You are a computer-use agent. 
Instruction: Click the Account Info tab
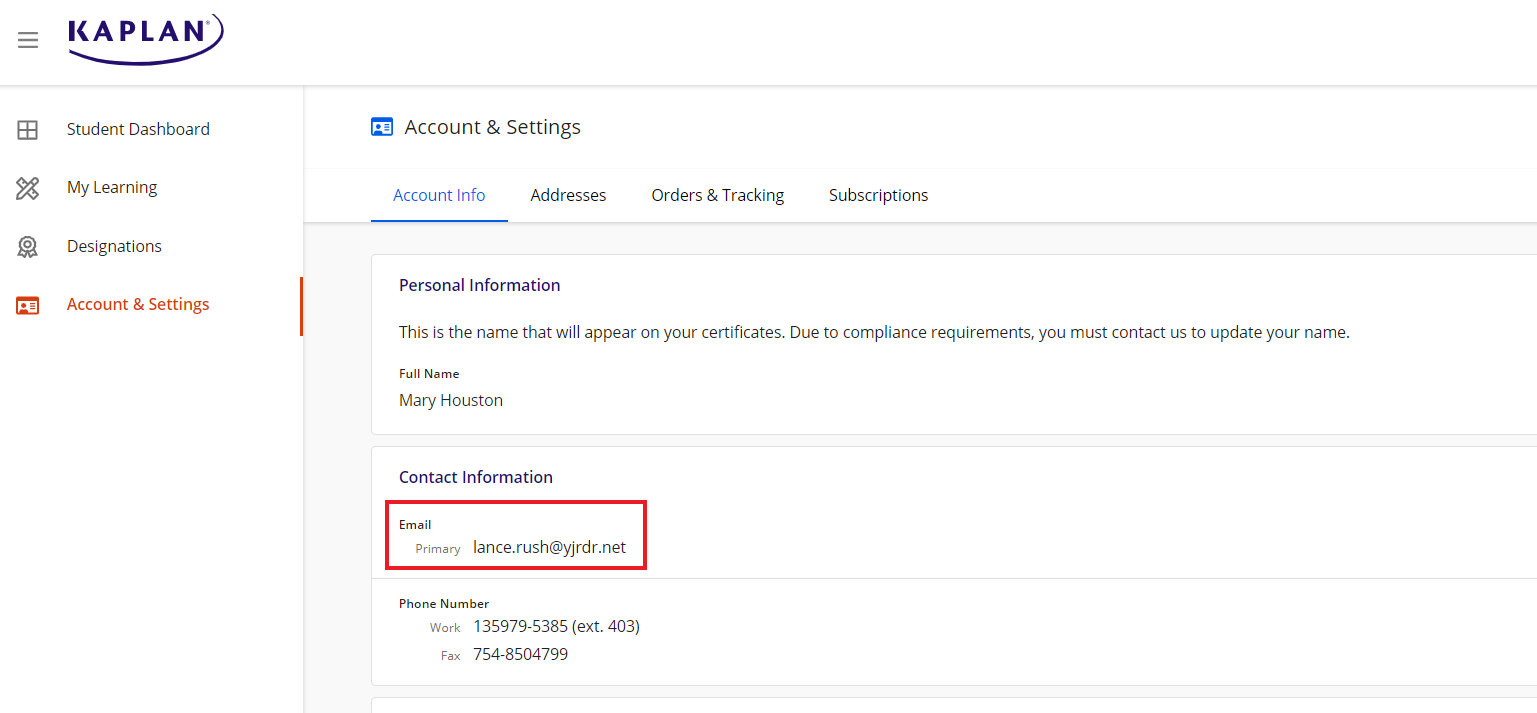point(439,195)
